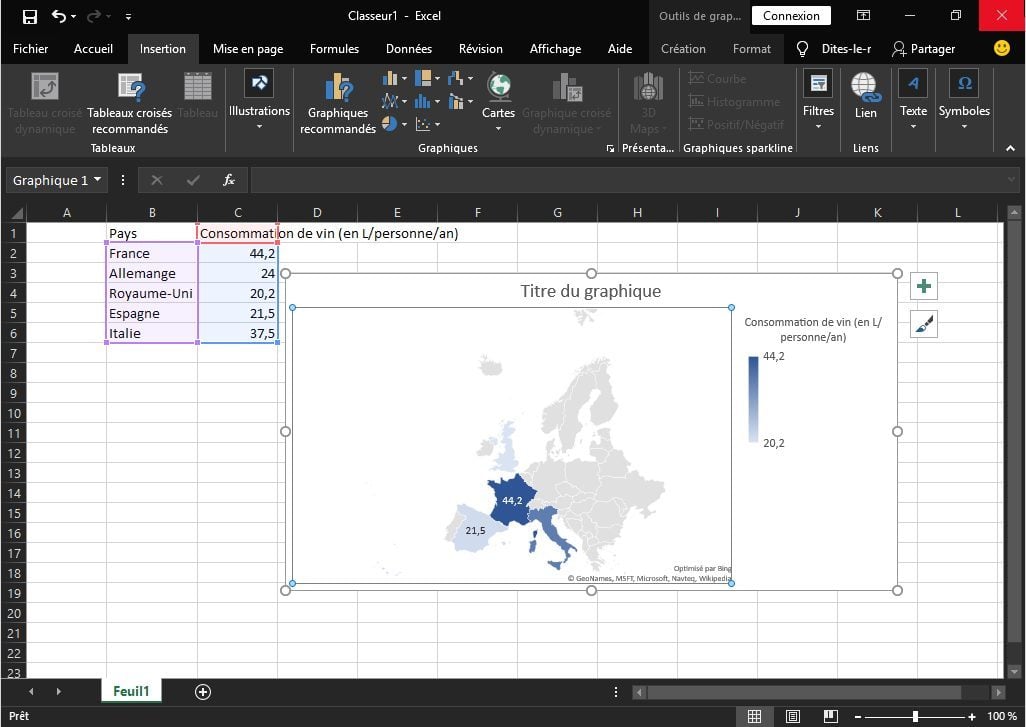This screenshot has width=1026, height=727.
Task: Open the Formules ribbon tab
Action: tap(334, 48)
